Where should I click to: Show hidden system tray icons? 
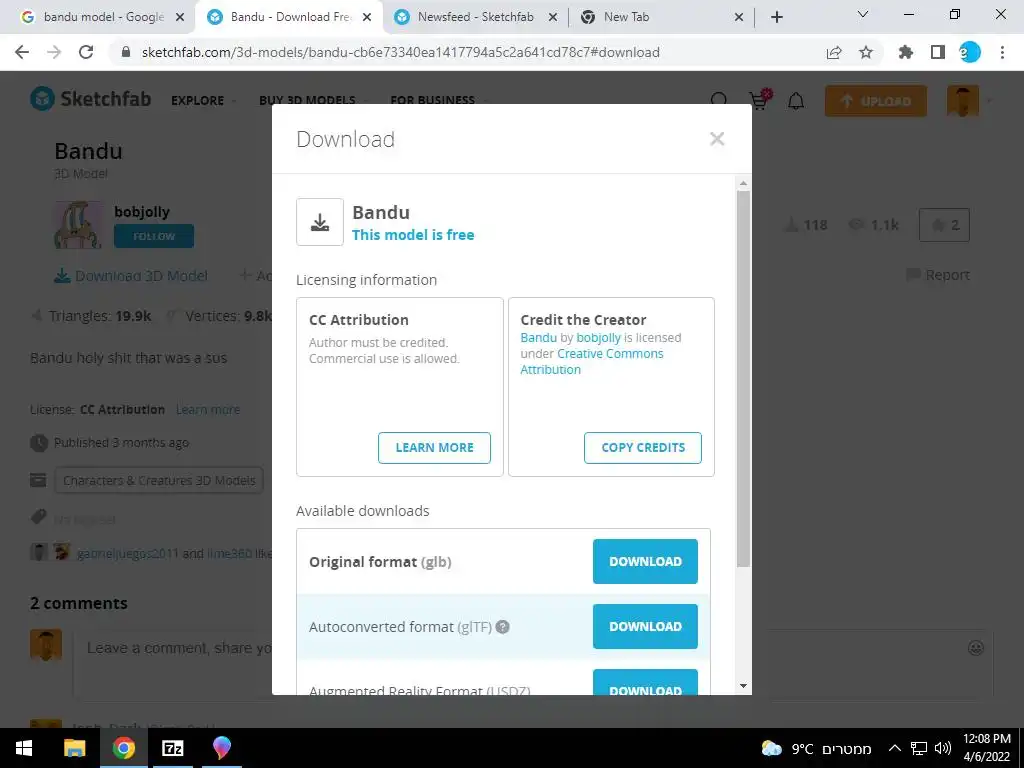(895, 748)
